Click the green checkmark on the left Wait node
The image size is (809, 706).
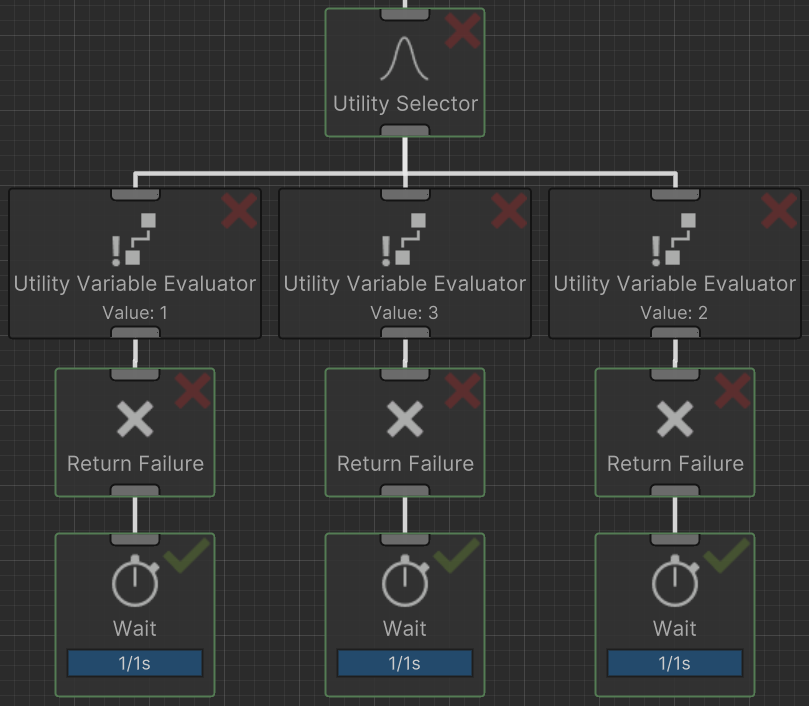coord(187,555)
